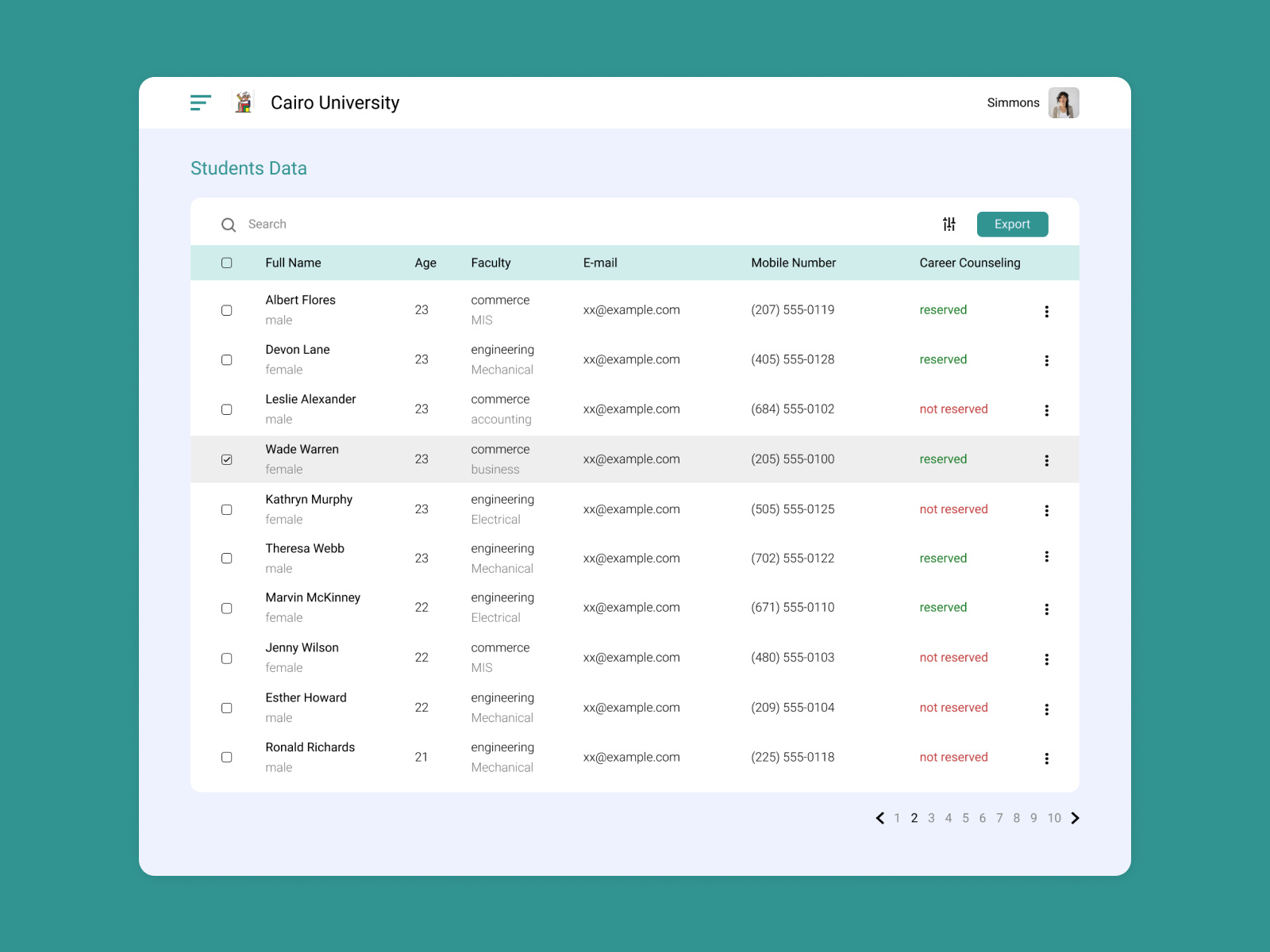Sort by E-mail column header

pyautogui.click(x=600, y=263)
